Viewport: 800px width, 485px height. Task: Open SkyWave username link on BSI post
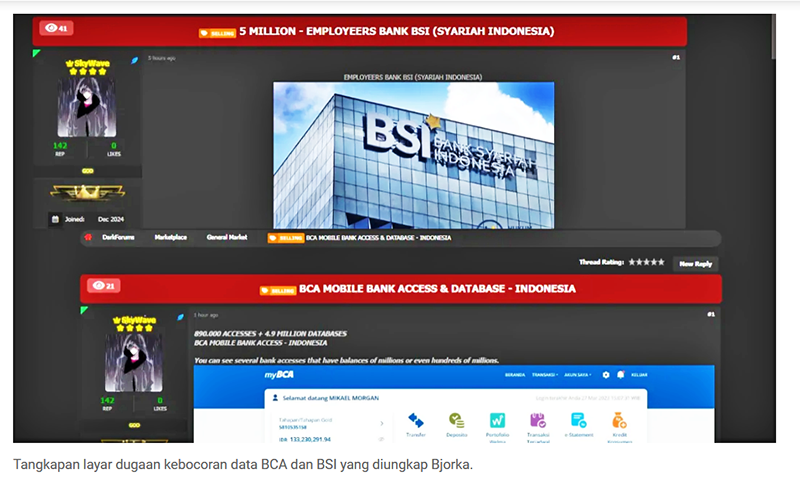87,63
